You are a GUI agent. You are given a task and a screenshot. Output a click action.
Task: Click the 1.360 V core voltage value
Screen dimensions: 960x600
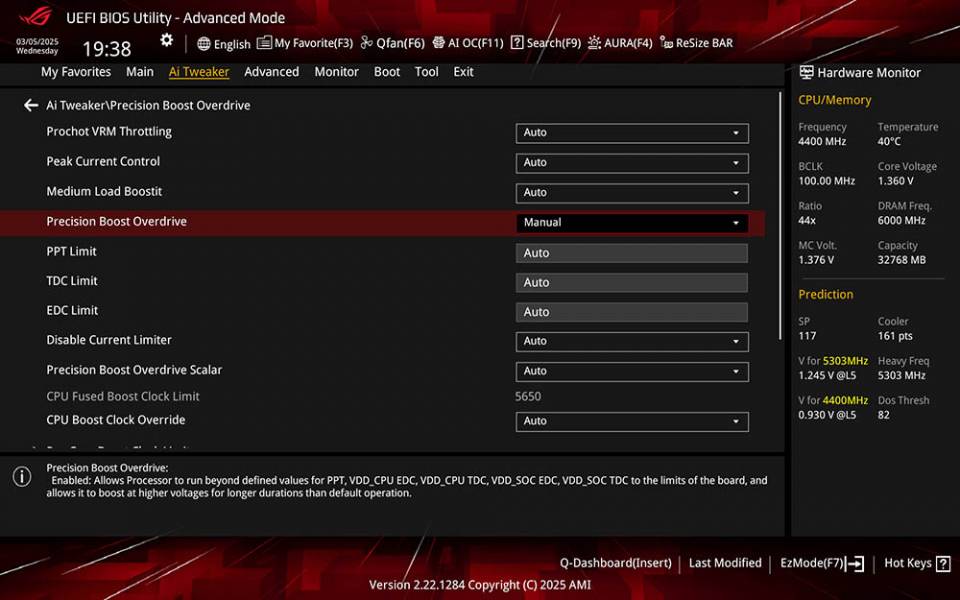click(895, 181)
